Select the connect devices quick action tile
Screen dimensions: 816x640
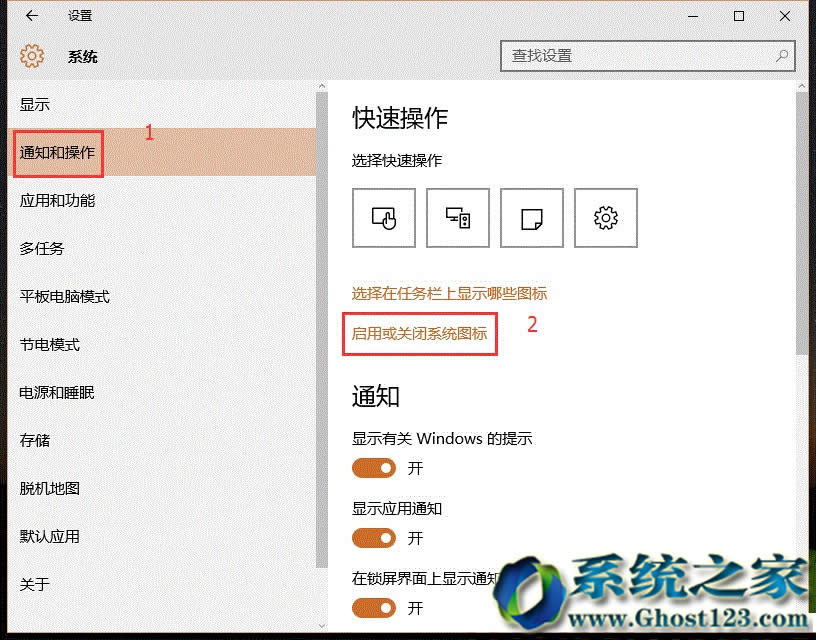click(458, 217)
